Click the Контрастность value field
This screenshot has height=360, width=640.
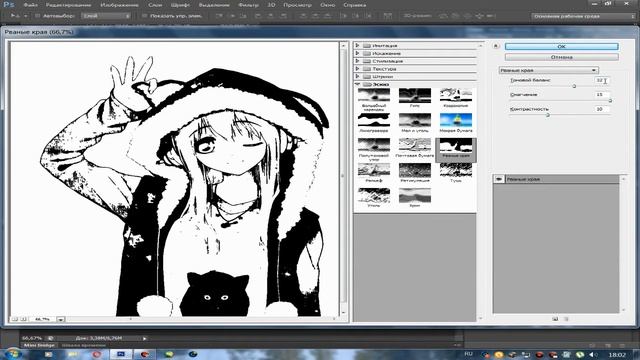pos(602,109)
